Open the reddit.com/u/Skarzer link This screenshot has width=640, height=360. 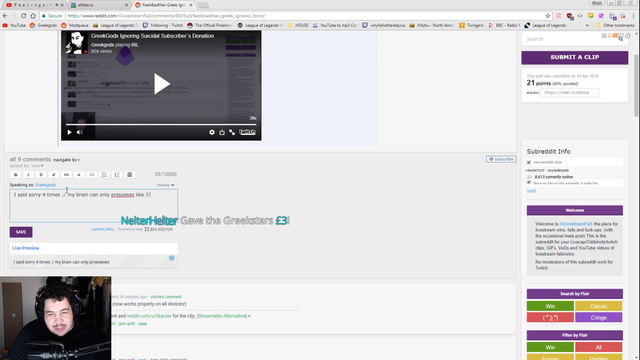[149, 316]
